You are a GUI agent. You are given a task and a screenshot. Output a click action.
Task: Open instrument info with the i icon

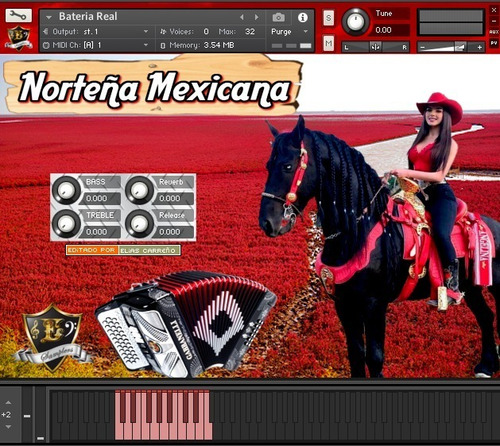[302, 17]
